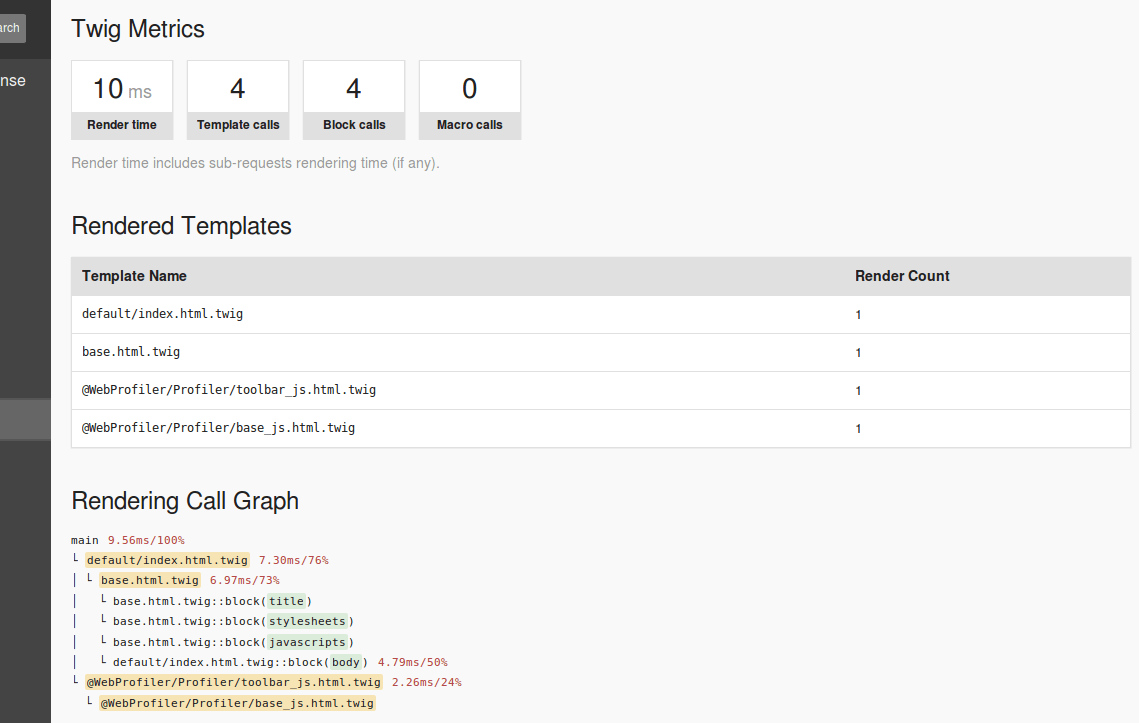Select default/index.html.twig row in Rendered Templates table
The width and height of the screenshot is (1139, 723).
[x=162, y=314]
